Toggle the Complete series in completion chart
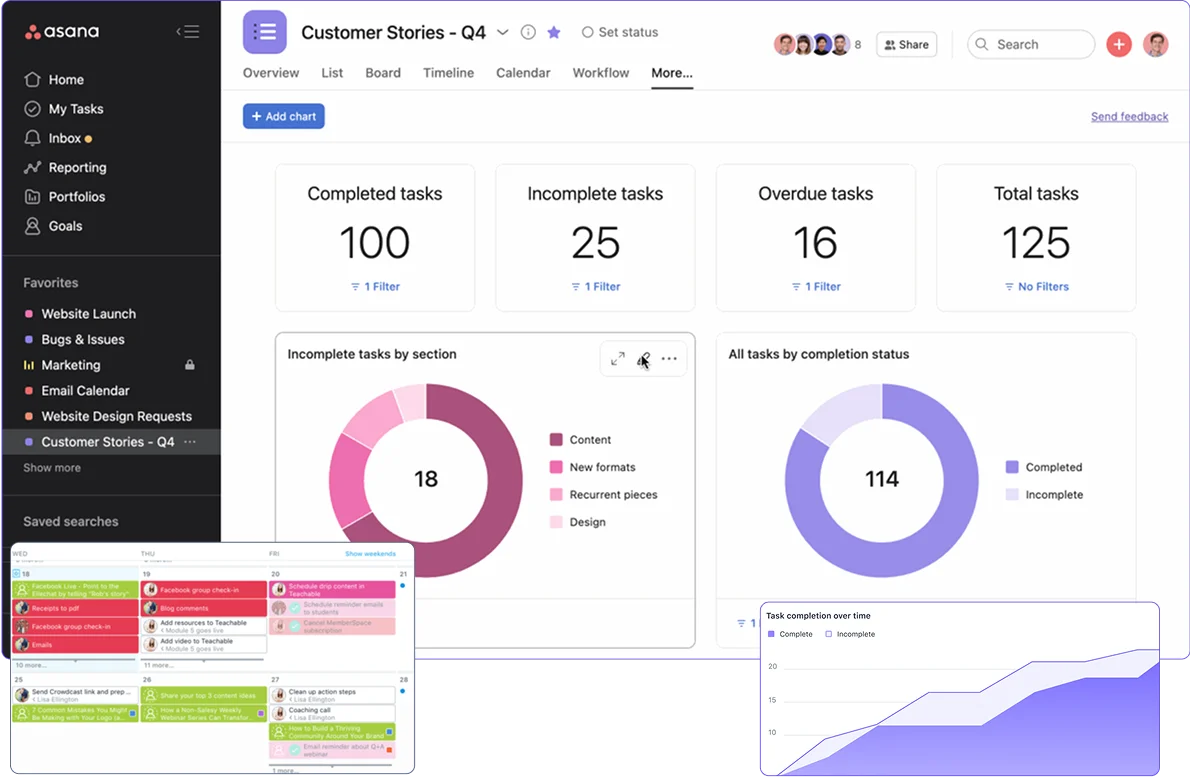This screenshot has height=777, width=1190. (x=789, y=634)
